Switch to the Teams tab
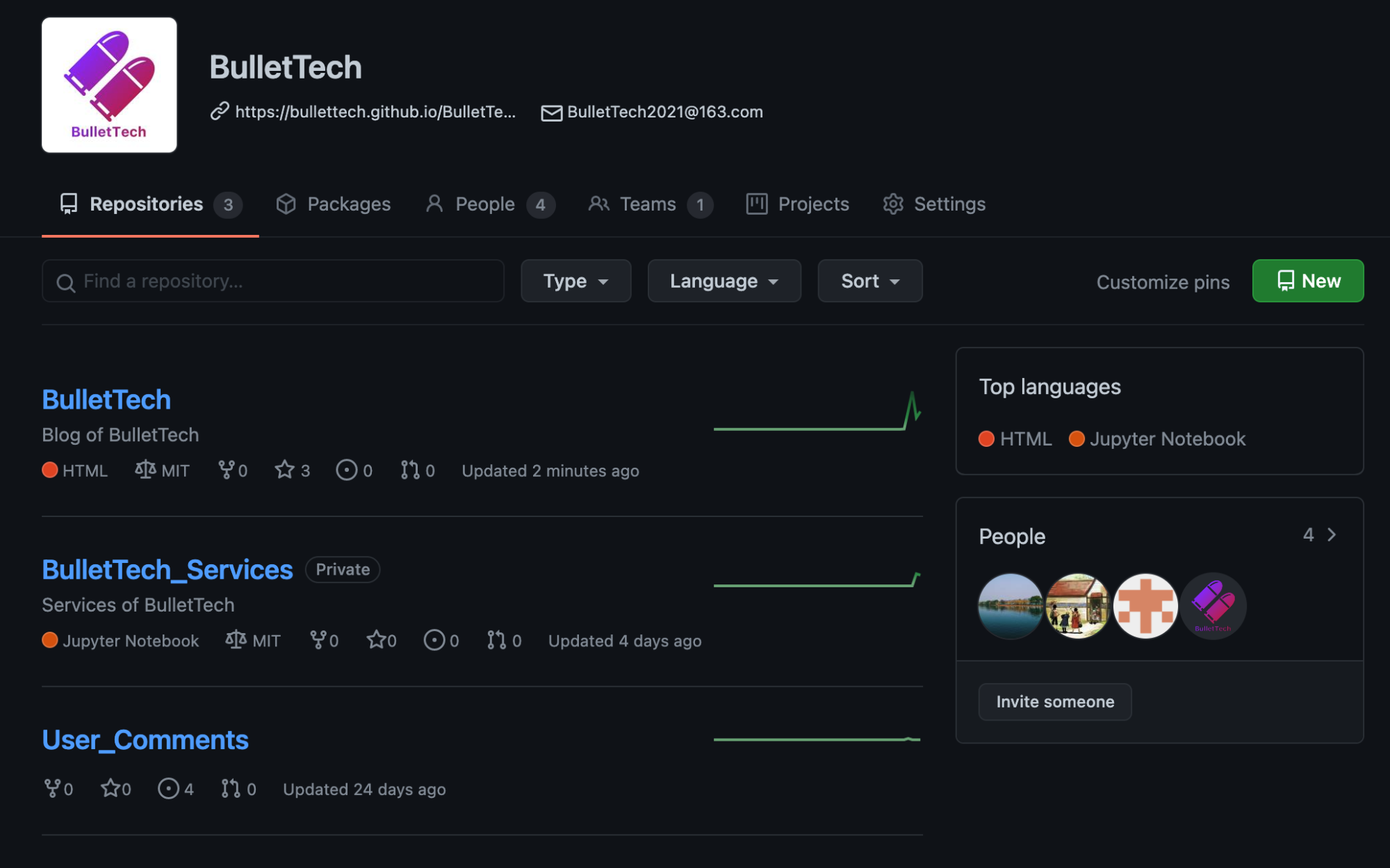The image size is (1390, 868). (x=651, y=204)
